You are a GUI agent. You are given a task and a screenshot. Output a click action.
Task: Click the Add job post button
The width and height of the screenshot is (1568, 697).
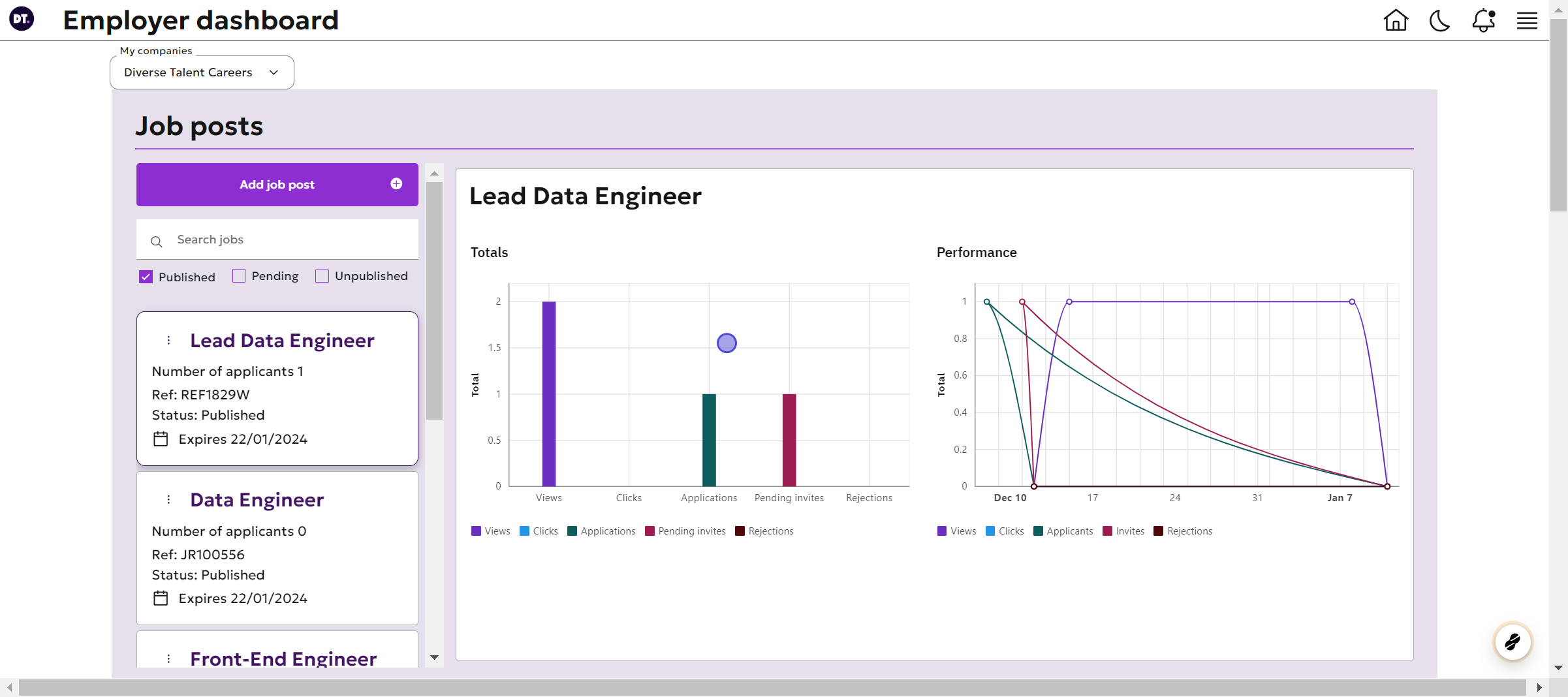tap(277, 185)
